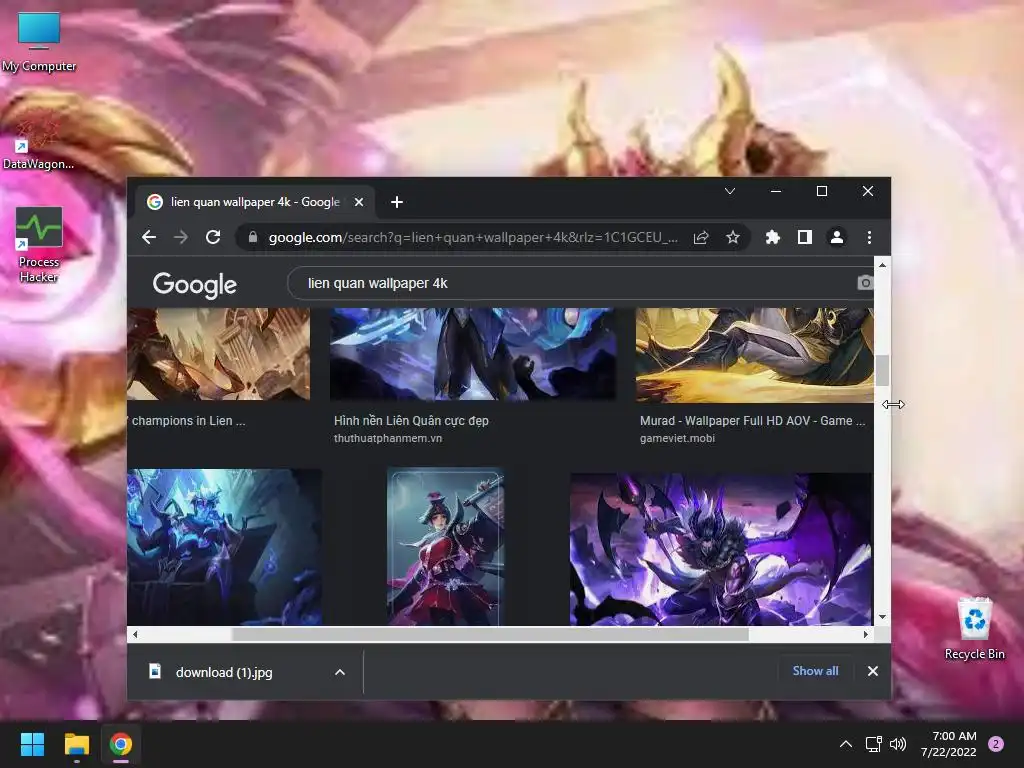Bookmark this tab with the star icon
This screenshot has width=1024, height=768.
pyautogui.click(x=733, y=237)
